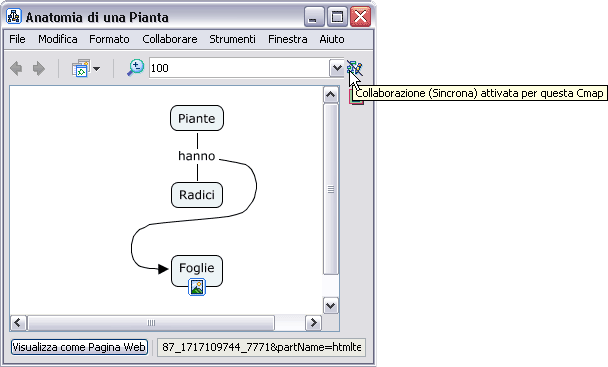
Task: Open the image resource icon under Foglie
Action: (x=197, y=287)
